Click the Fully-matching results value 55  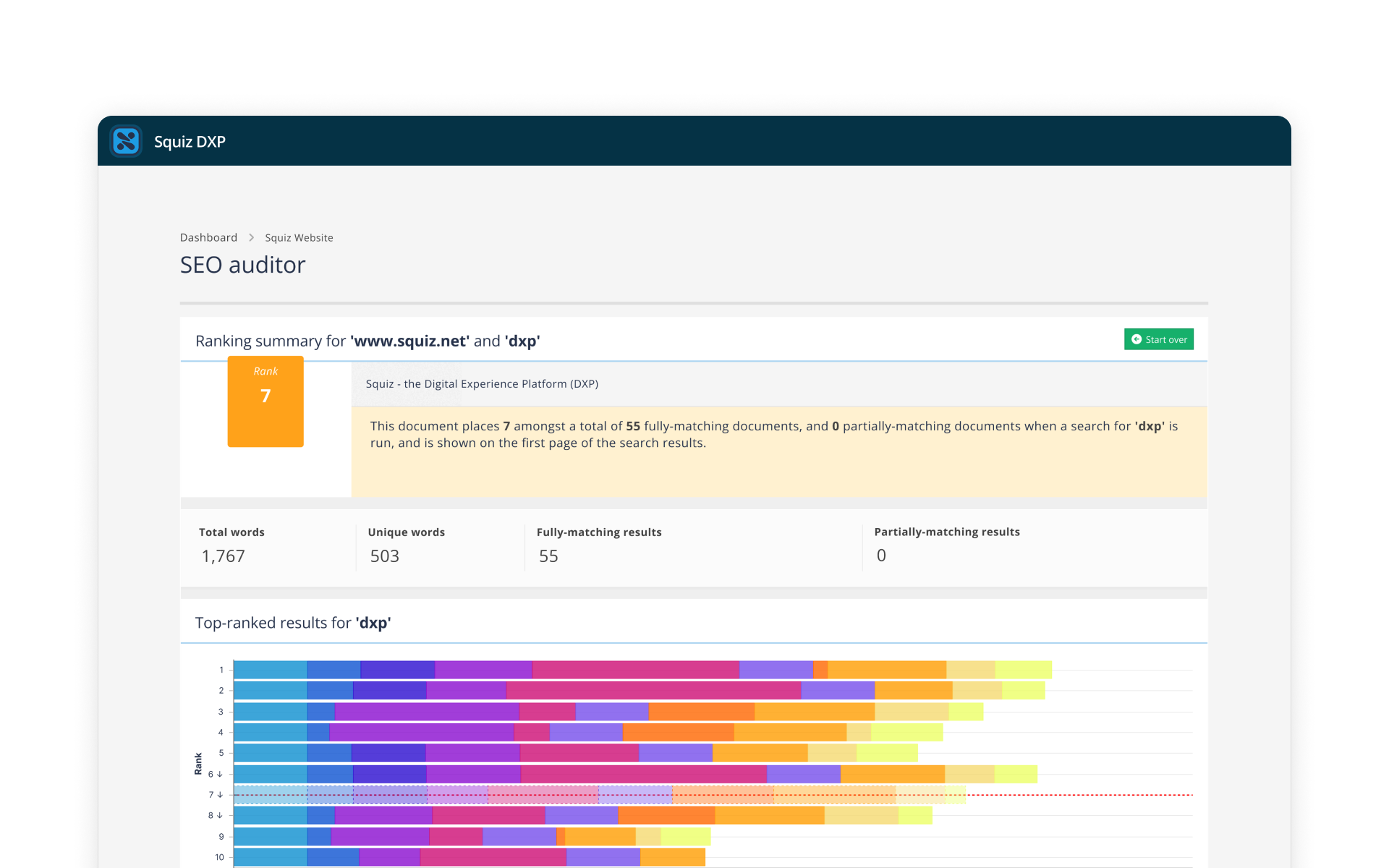pyautogui.click(x=548, y=556)
